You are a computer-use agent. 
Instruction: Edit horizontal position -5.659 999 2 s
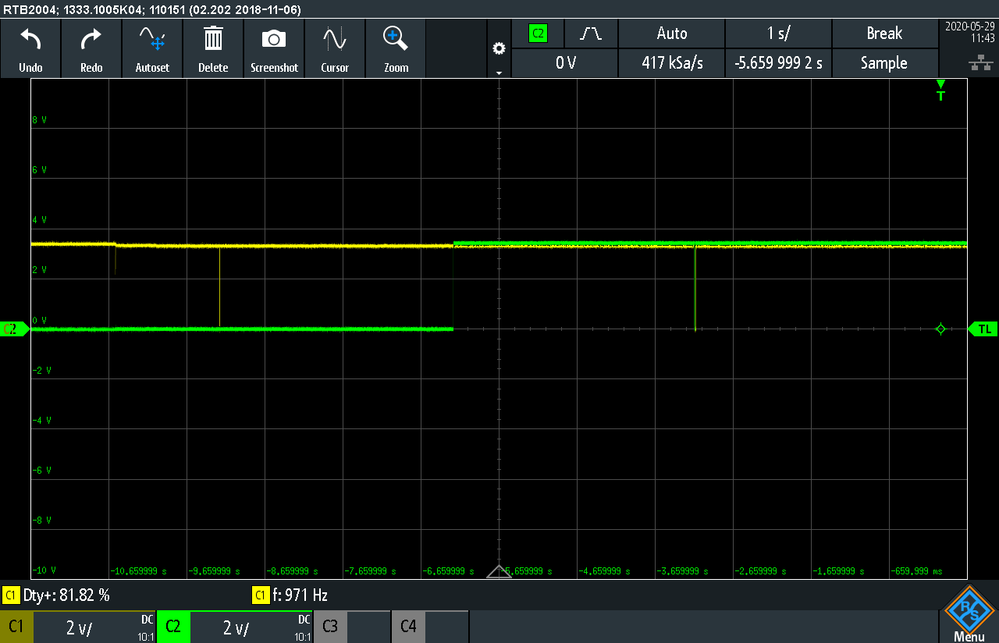778,63
